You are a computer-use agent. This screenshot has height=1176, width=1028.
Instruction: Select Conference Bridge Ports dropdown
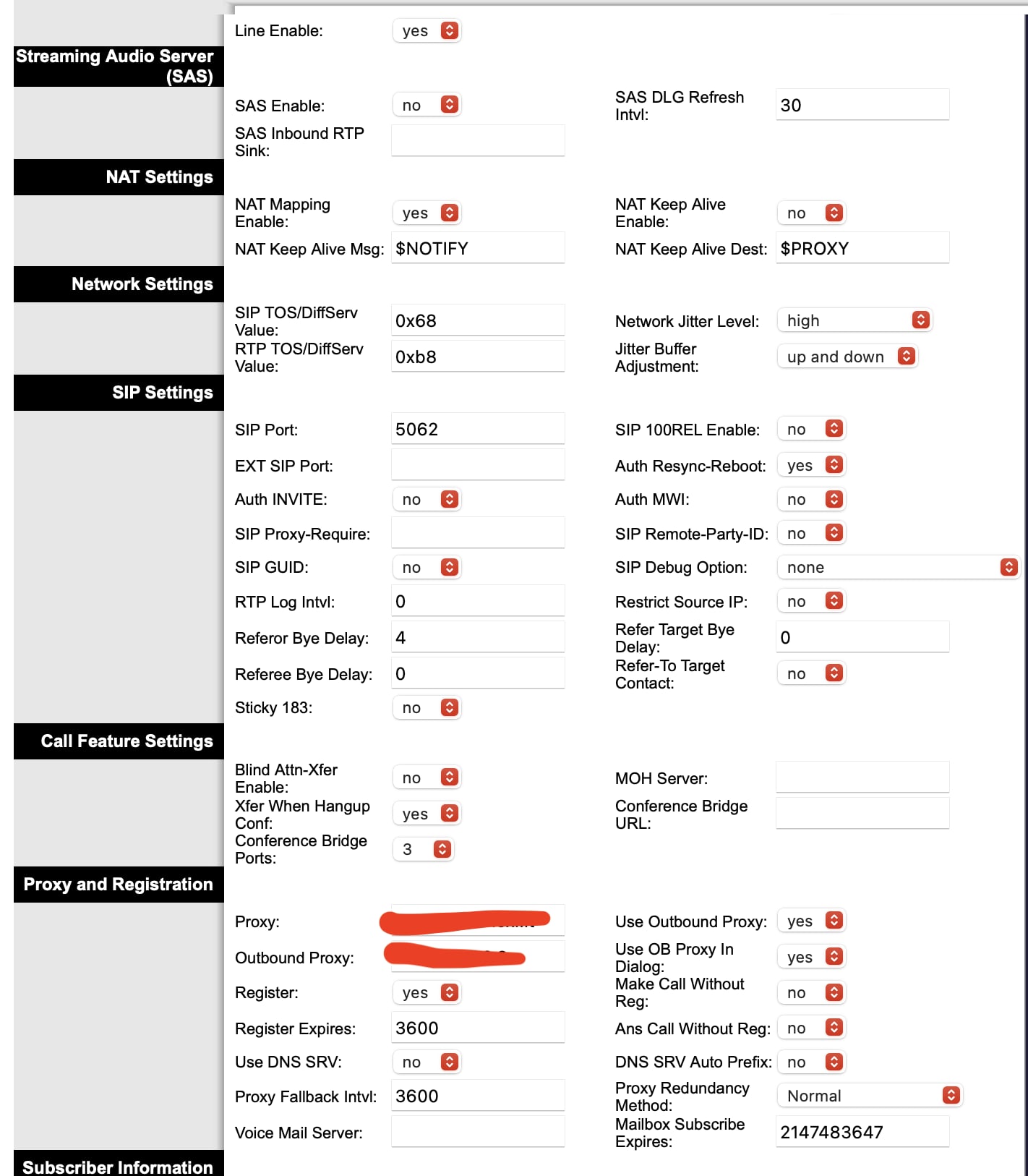(423, 849)
